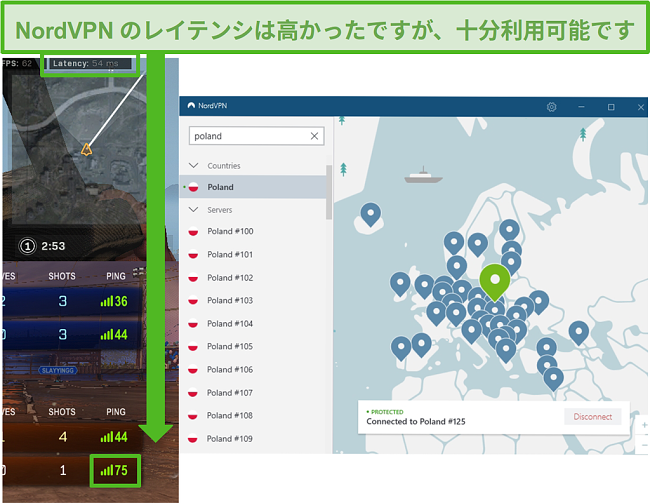Clear the poland search text
650x503 pixels.
(314, 136)
